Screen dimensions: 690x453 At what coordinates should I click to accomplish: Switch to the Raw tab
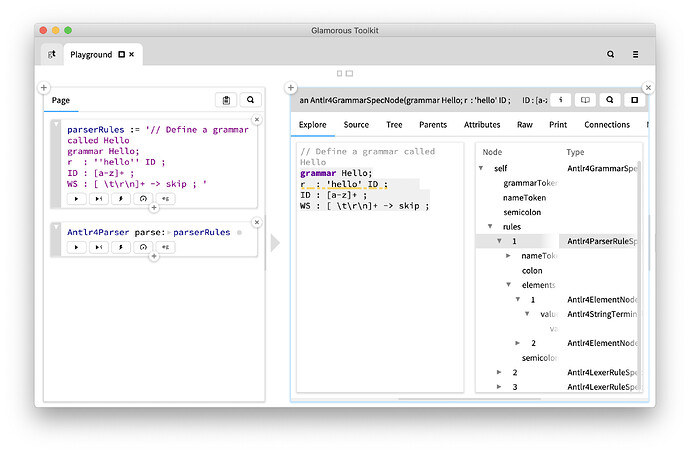[525, 125]
